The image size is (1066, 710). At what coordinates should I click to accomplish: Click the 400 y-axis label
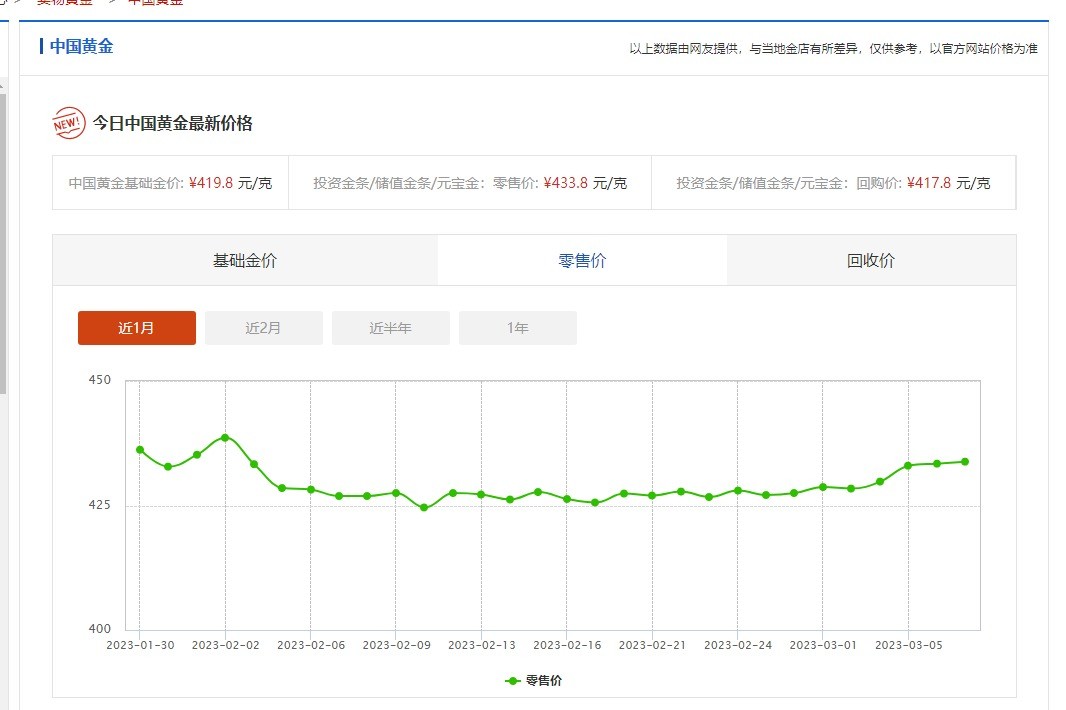coord(99,629)
